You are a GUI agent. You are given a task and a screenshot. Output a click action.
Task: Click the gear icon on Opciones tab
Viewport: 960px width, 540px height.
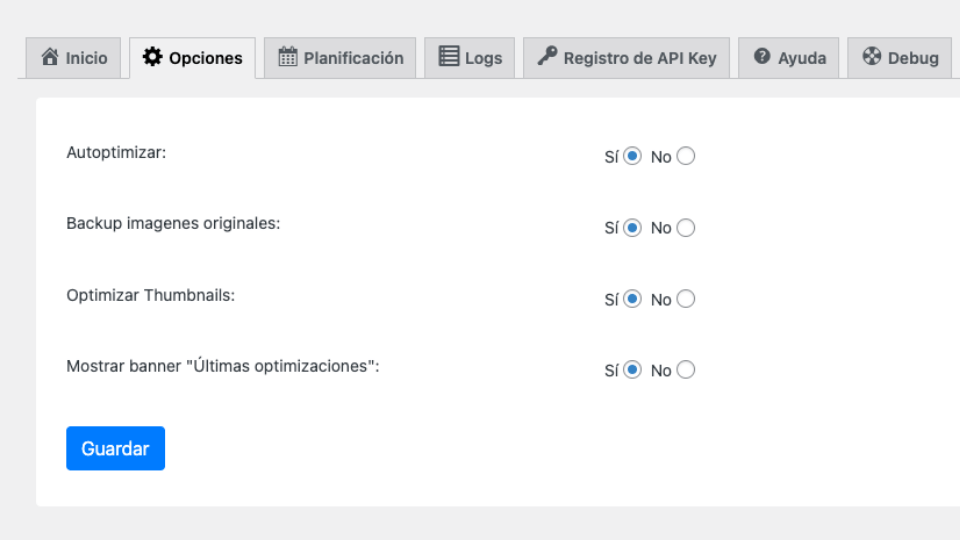[x=152, y=57]
